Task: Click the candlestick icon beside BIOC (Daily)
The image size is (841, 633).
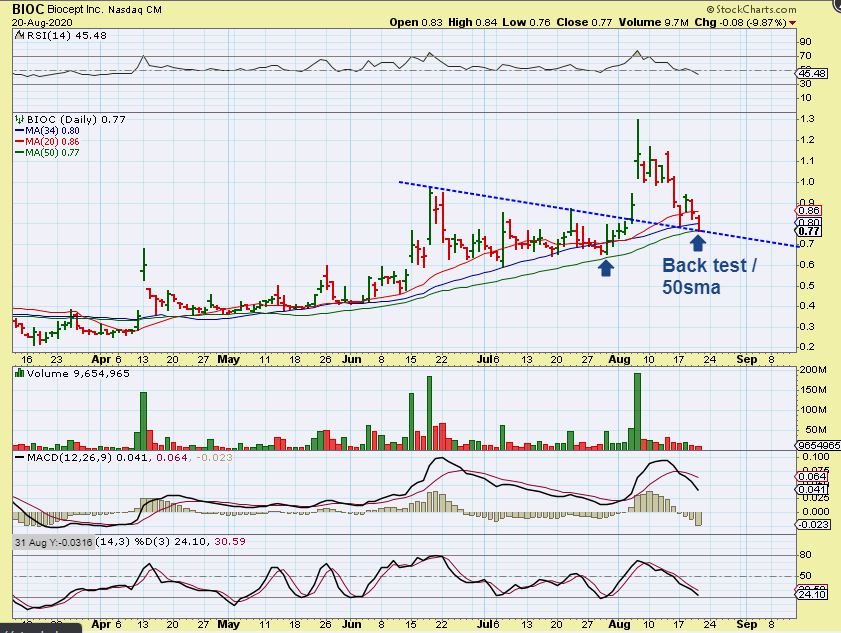Action: click(20, 120)
